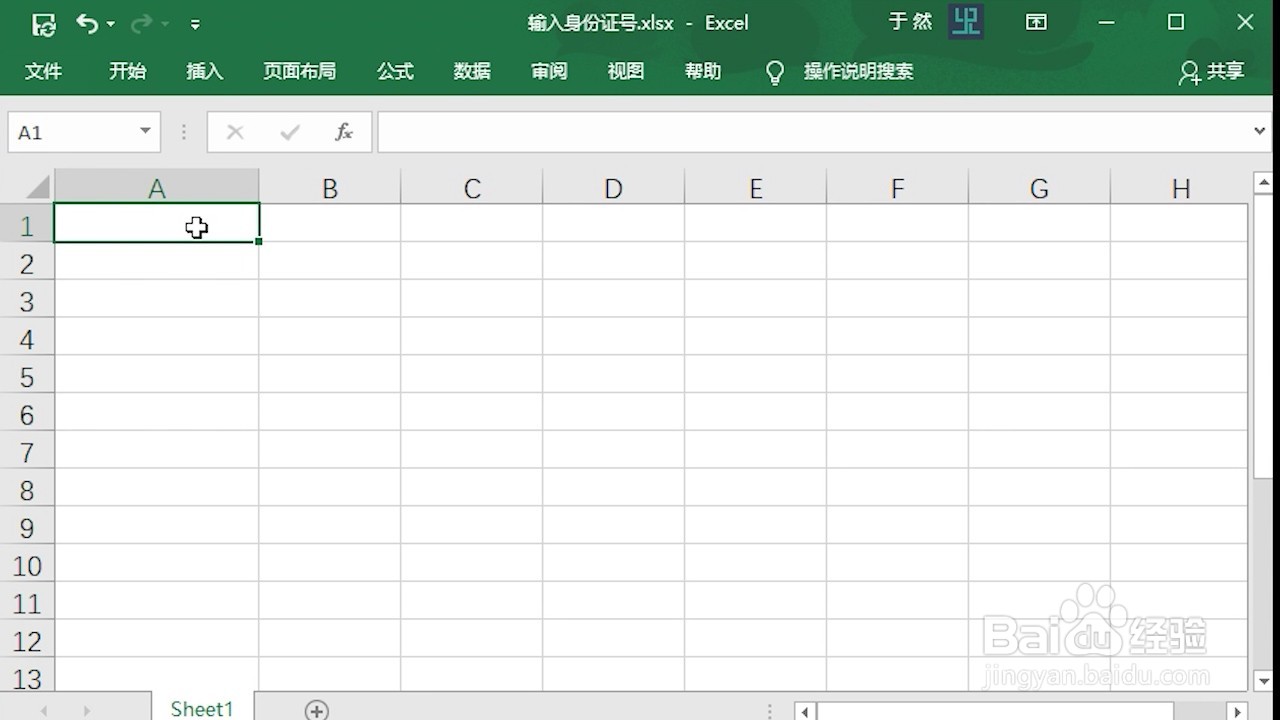1280x720 pixels.
Task: Click the 操作说明搜索 lightbulb icon
Action: [774, 71]
